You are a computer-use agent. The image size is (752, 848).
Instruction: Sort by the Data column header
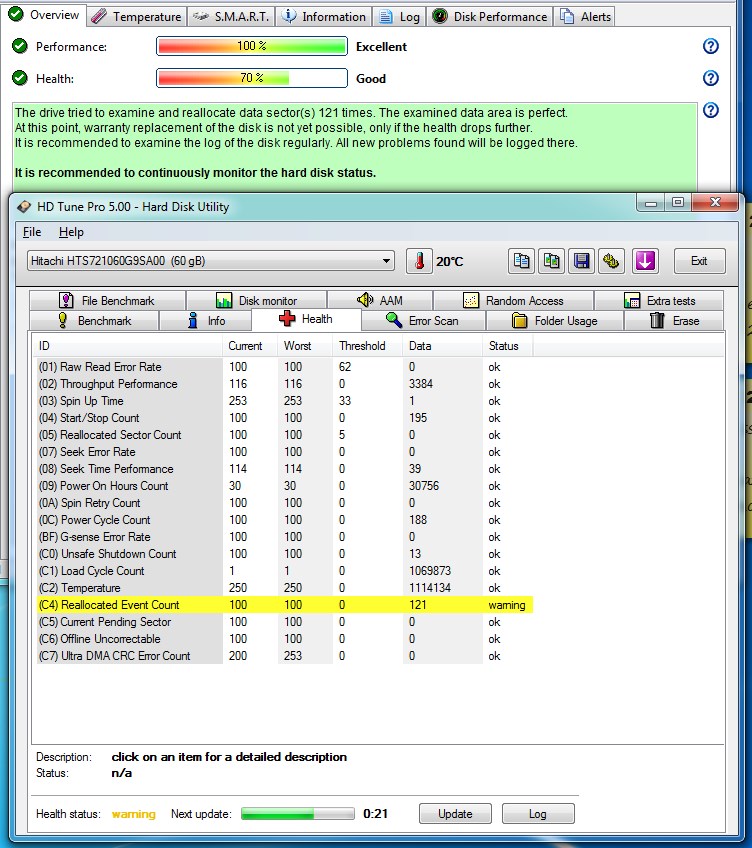tap(443, 346)
